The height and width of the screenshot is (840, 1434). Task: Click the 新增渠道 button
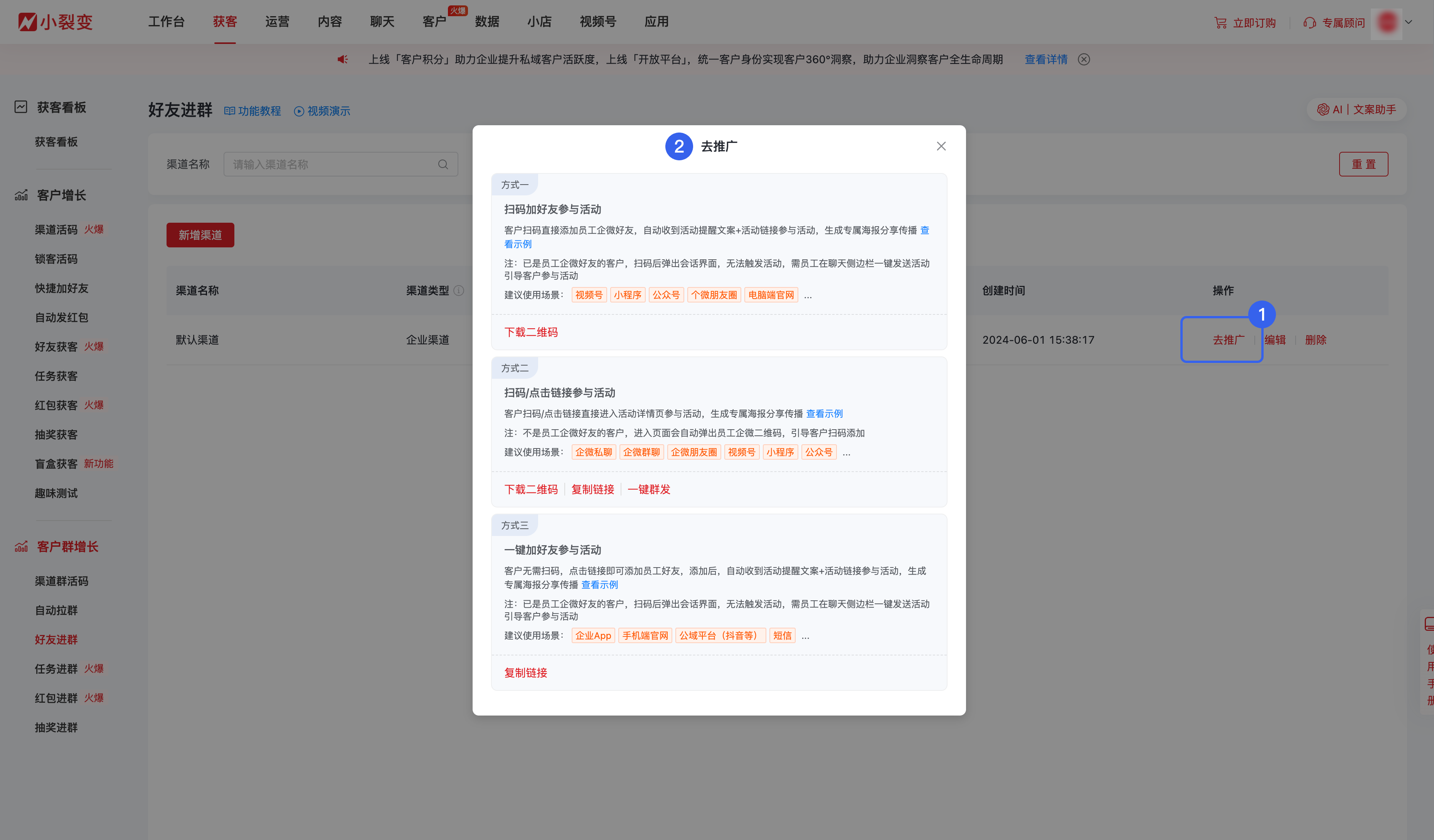point(200,234)
